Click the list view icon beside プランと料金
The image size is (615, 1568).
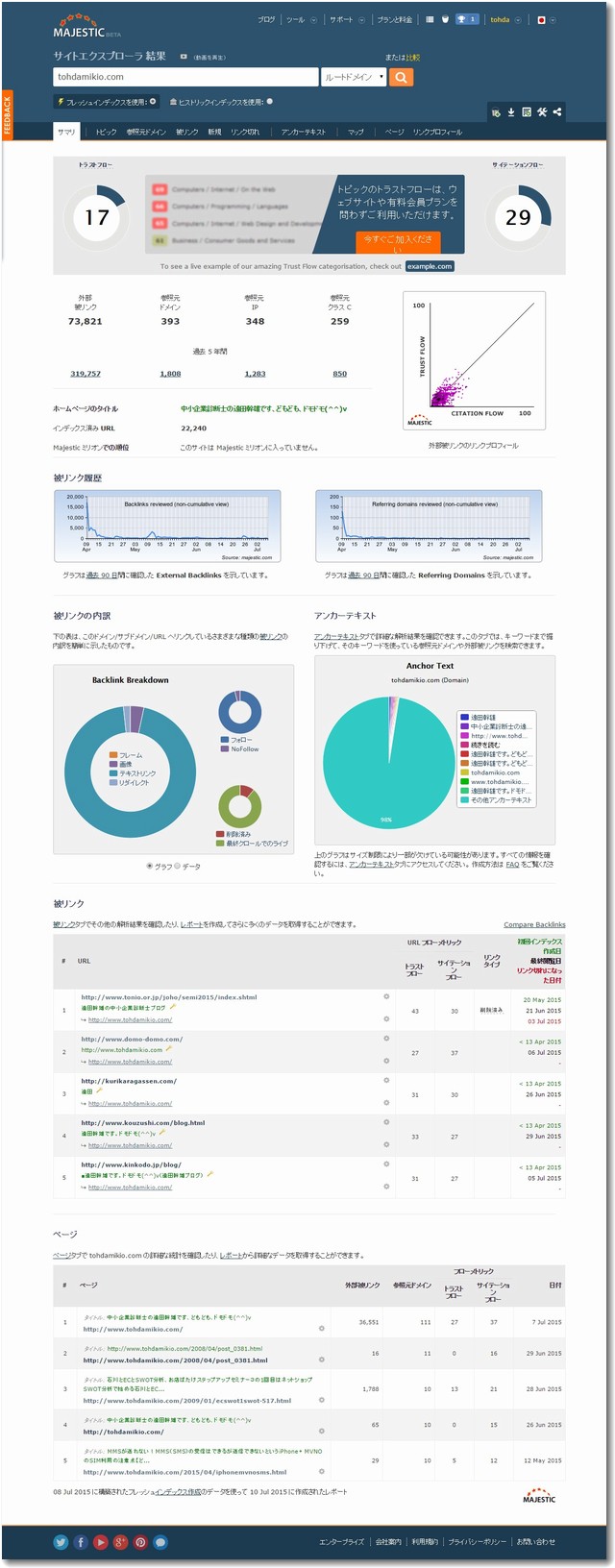pyautogui.click(x=430, y=19)
